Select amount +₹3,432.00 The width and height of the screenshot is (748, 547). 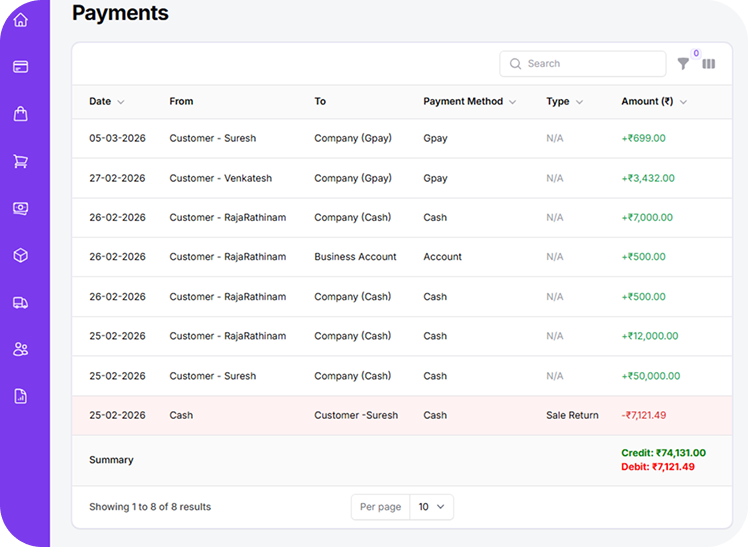click(648, 178)
